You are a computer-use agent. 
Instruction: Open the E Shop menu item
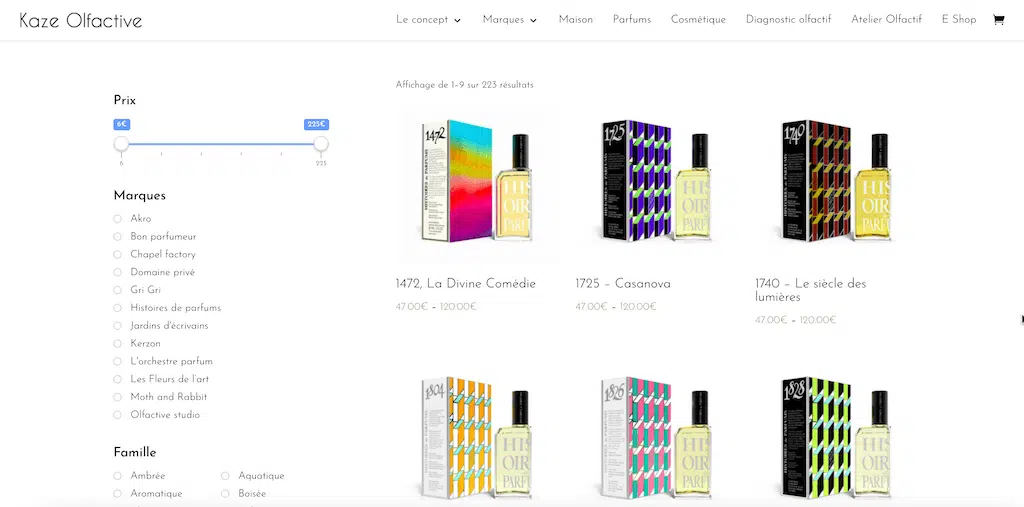(x=959, y=20)
